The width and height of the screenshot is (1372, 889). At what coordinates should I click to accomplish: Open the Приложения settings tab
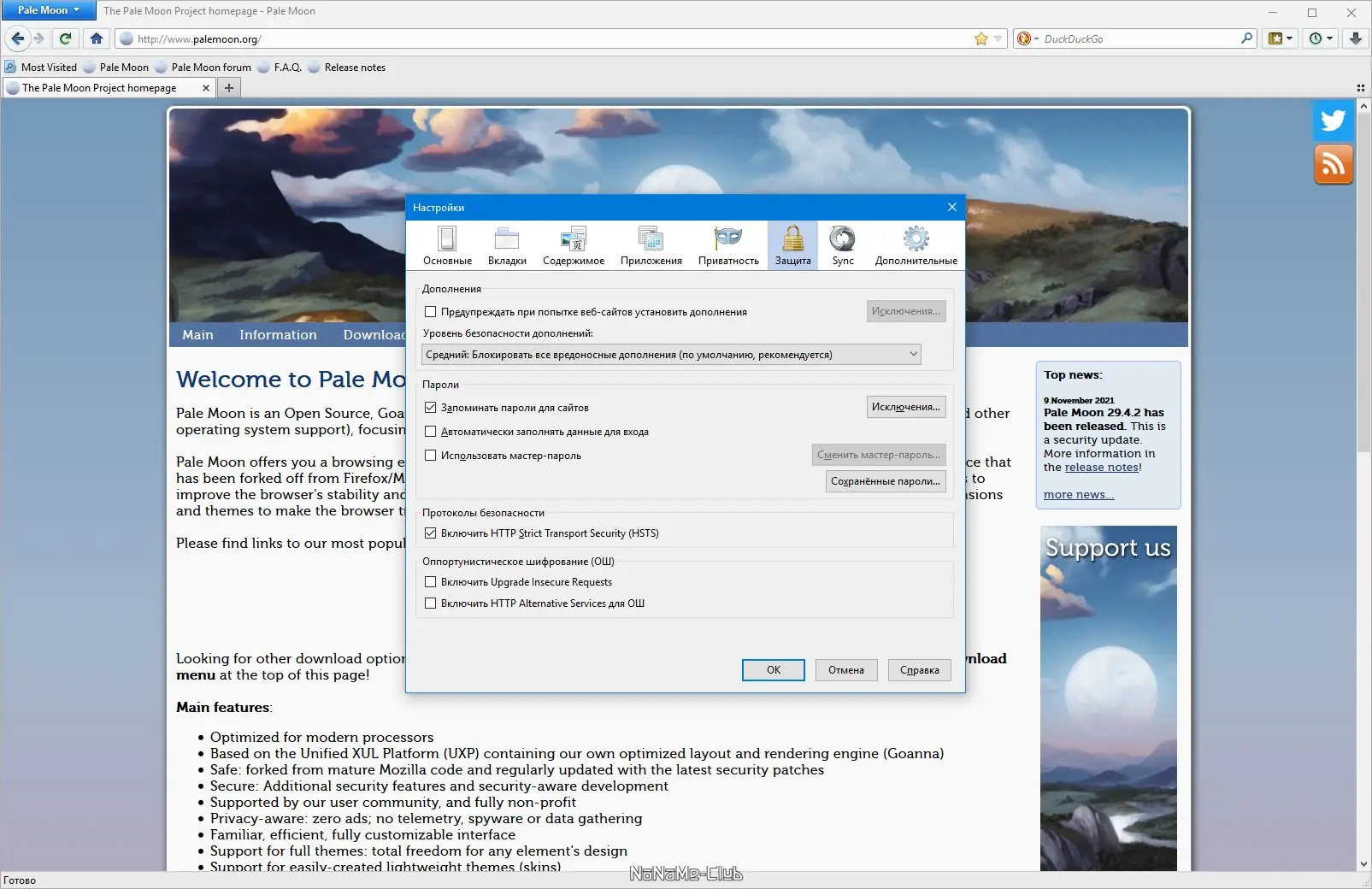[x=651, y=245]
